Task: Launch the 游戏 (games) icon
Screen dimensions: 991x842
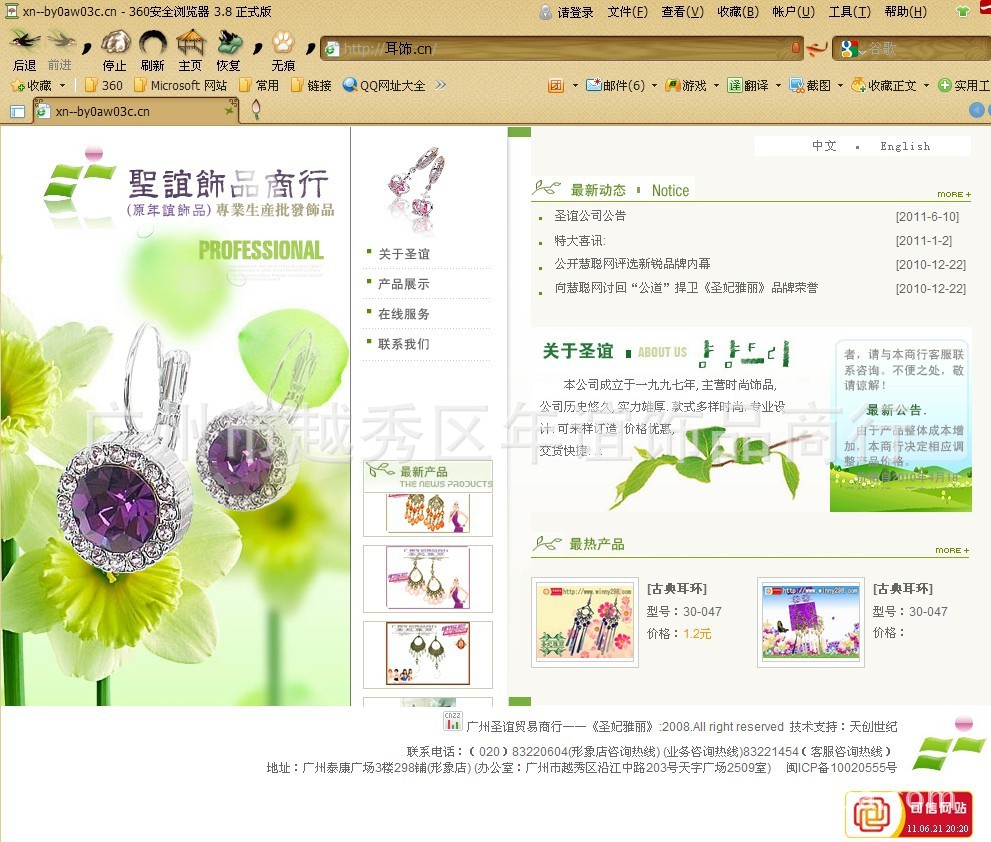Action: 687,85
